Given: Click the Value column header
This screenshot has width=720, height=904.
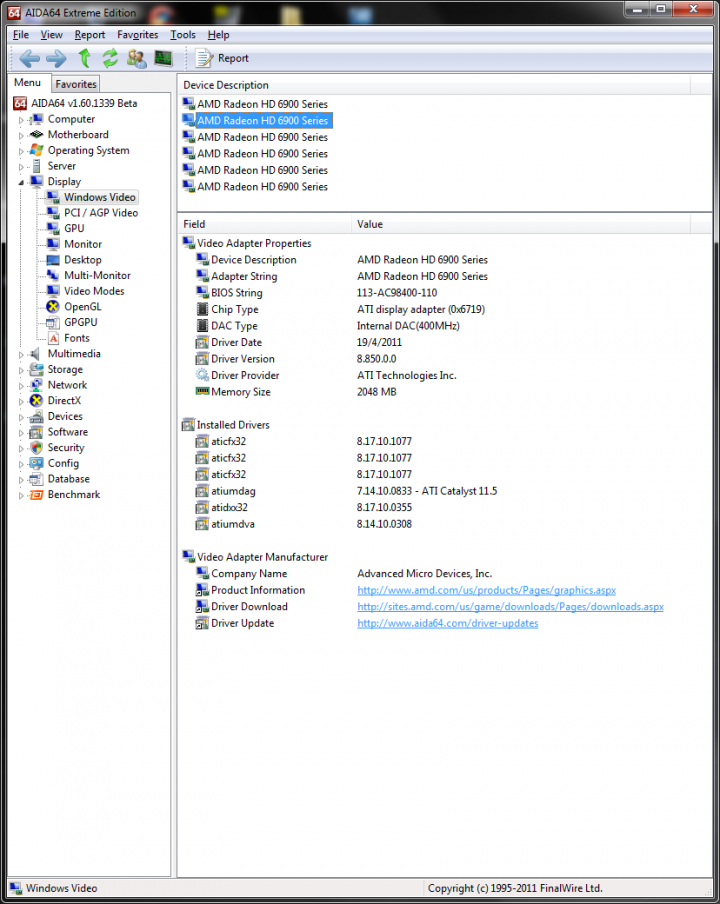Looking at the screenshot, I should [521, 224].
